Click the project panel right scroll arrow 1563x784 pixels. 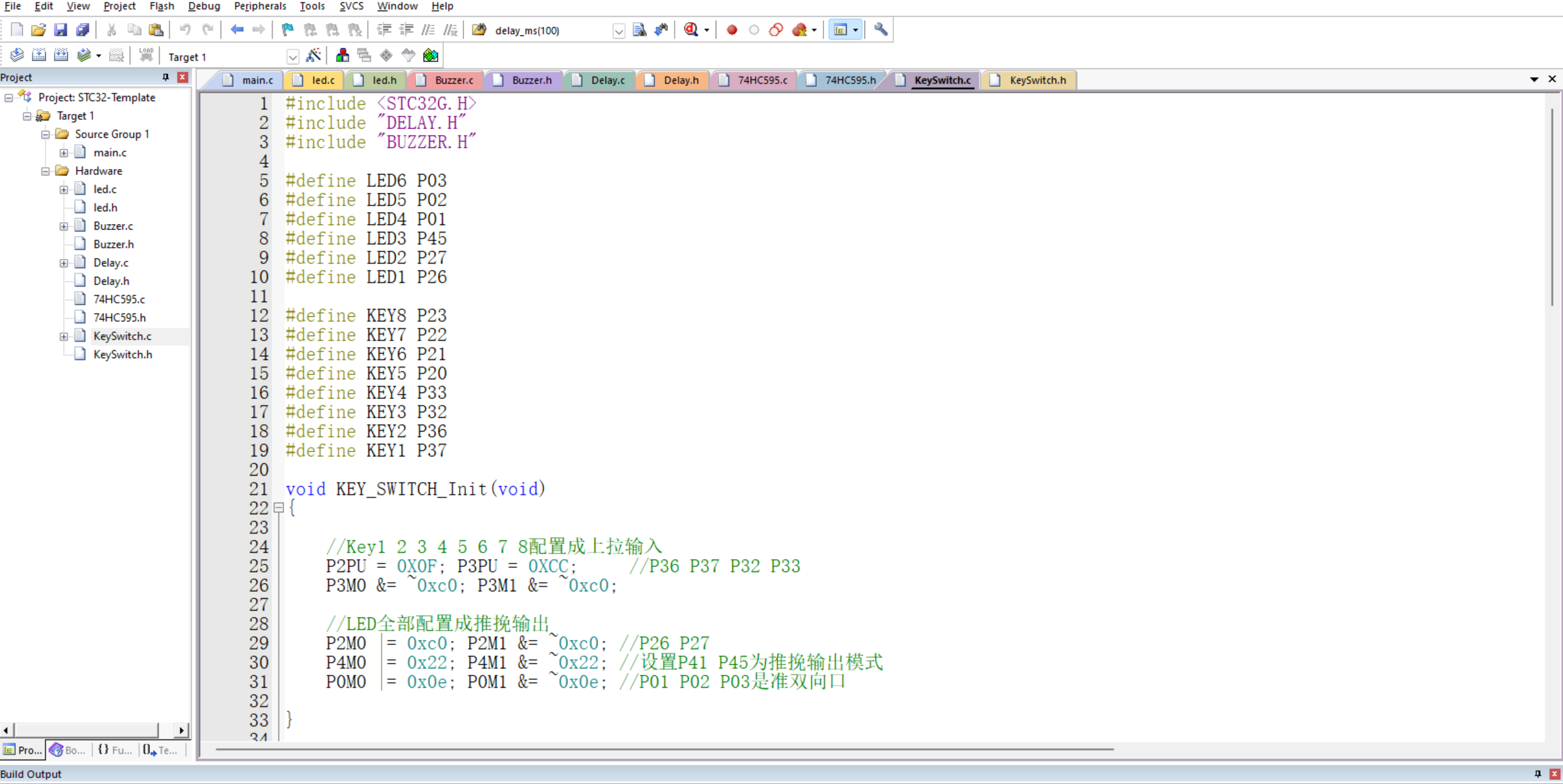181,730
